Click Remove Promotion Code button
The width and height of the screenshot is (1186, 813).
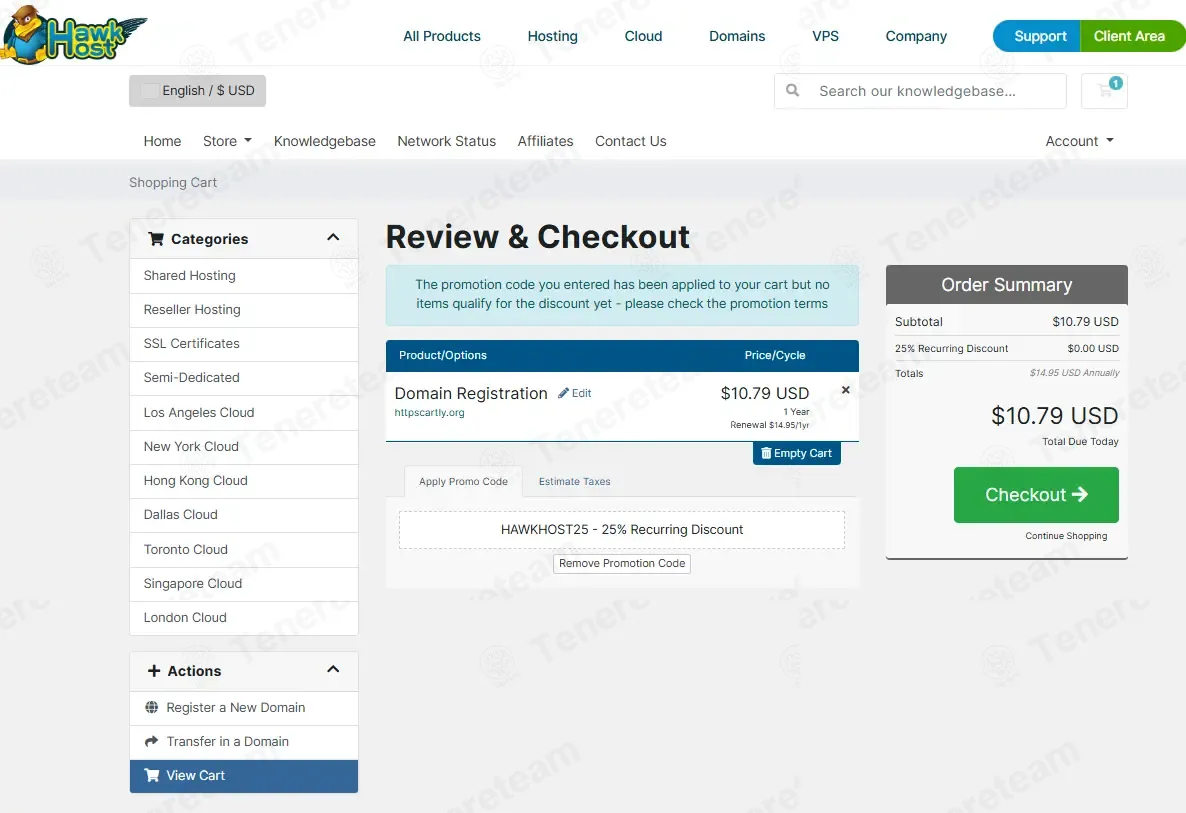(x=622, y=563)
